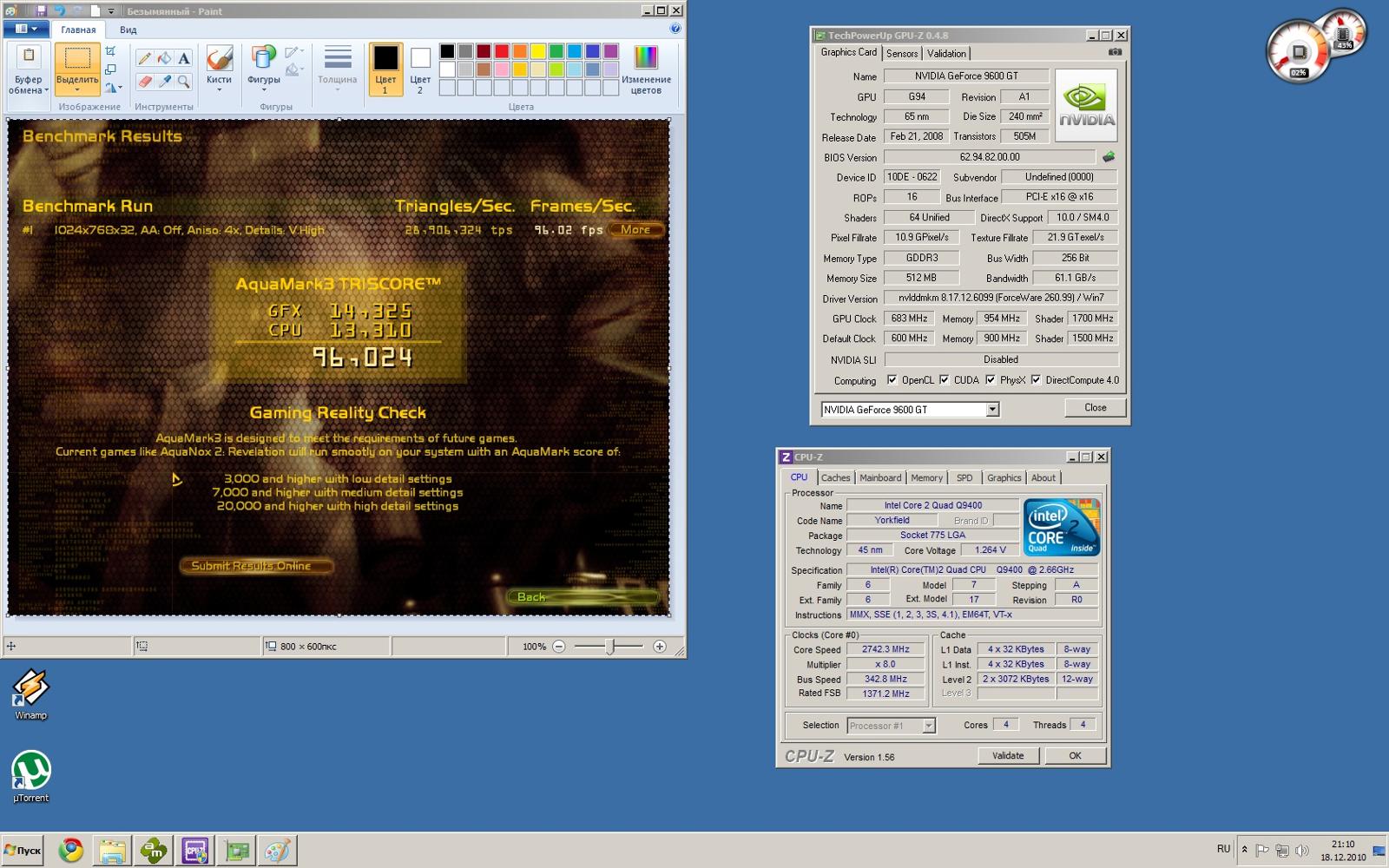The width and height of the screenshot is (1389, 868).
Task: Click the NVIDIA logo in GPU-Z
Action: coord(1086,105)
